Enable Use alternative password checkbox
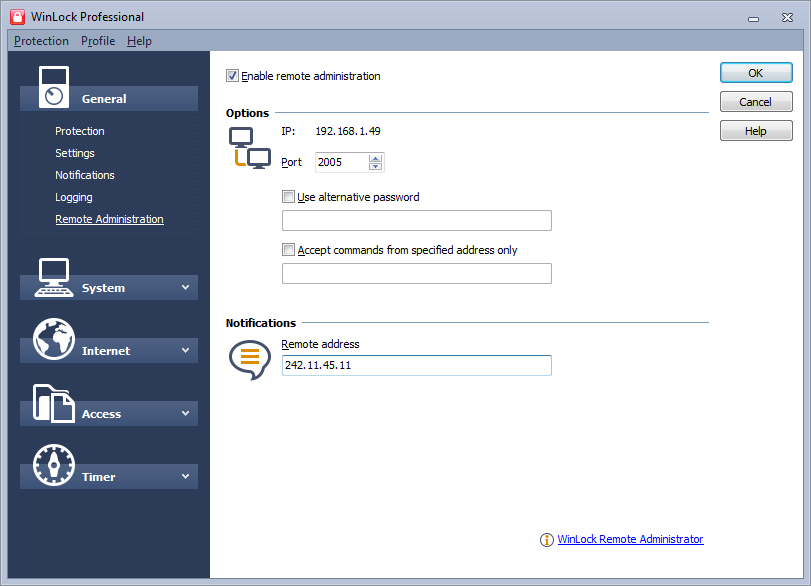Image resolution: width=811 pixels, height=586 pixels. [288, 197]
